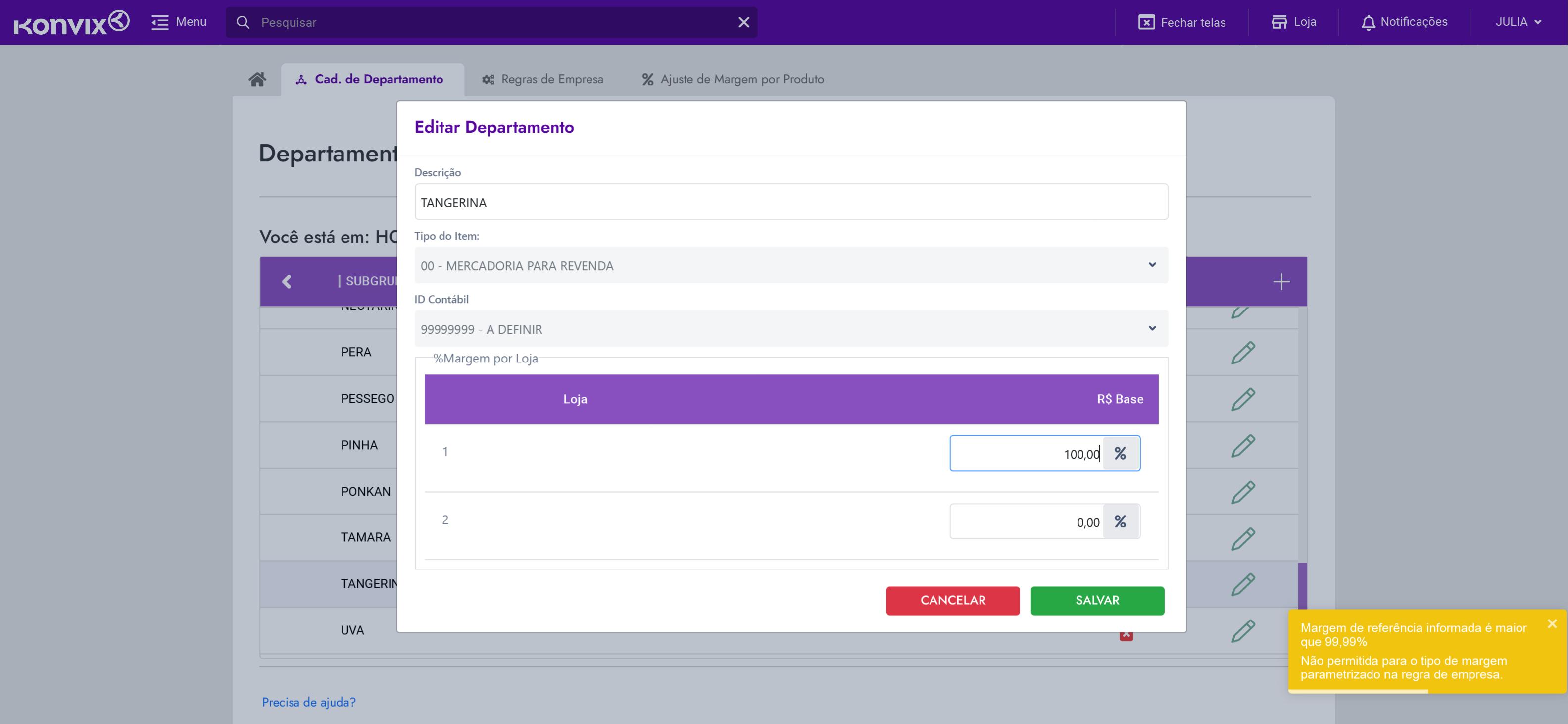The image size is (1568, 724).
Task: Click the SALVAR button
Action: (1097, 600)
